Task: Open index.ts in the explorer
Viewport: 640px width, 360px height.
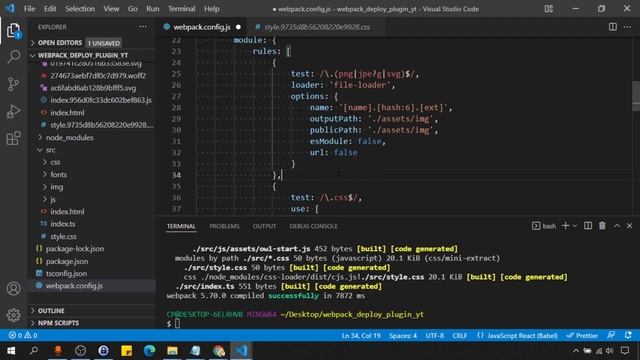Action: (x=63, y=224)
